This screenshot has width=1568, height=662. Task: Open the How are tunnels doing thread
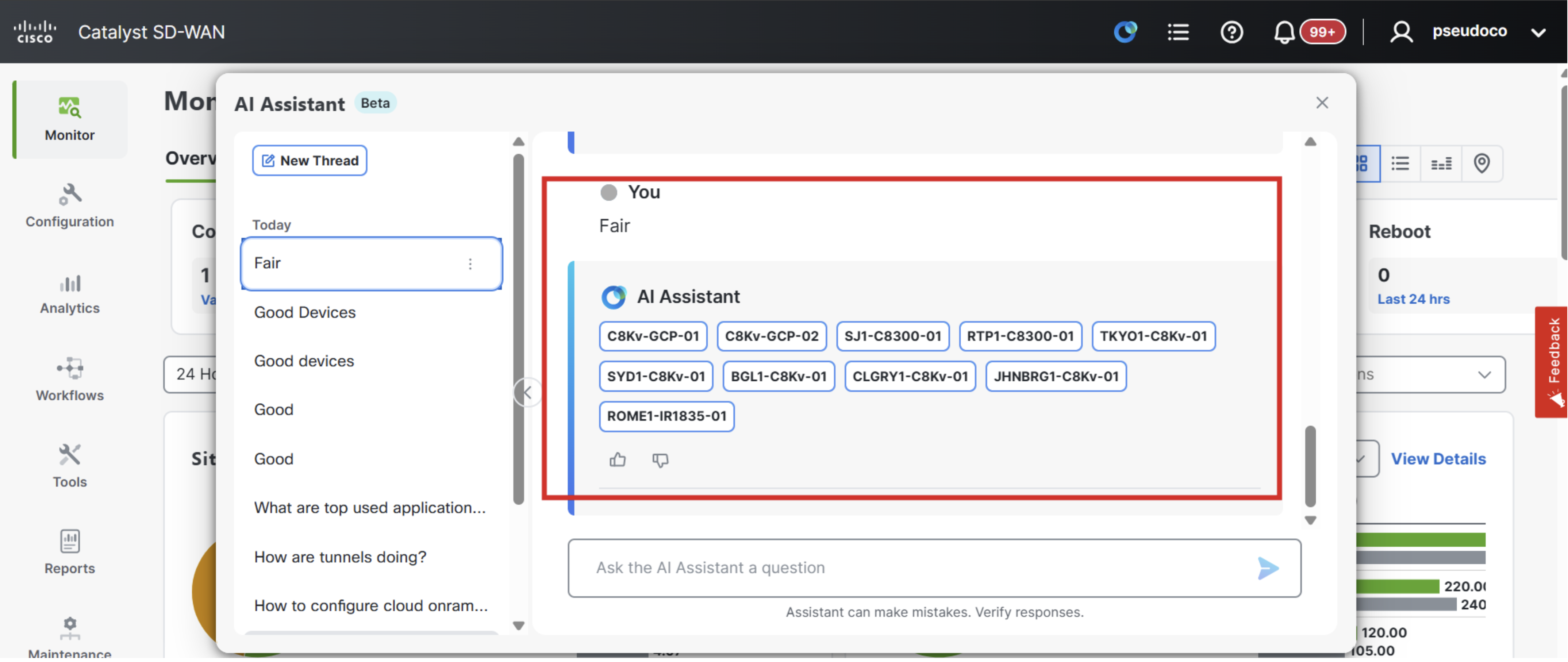coord(340,557)
